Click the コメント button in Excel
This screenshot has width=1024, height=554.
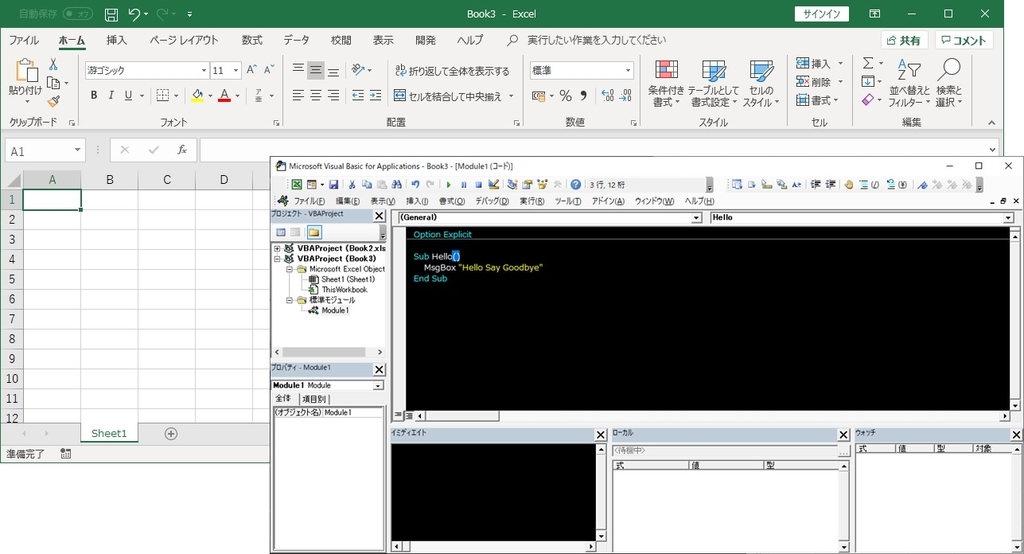pyautogui.click(x=964, y=40)
